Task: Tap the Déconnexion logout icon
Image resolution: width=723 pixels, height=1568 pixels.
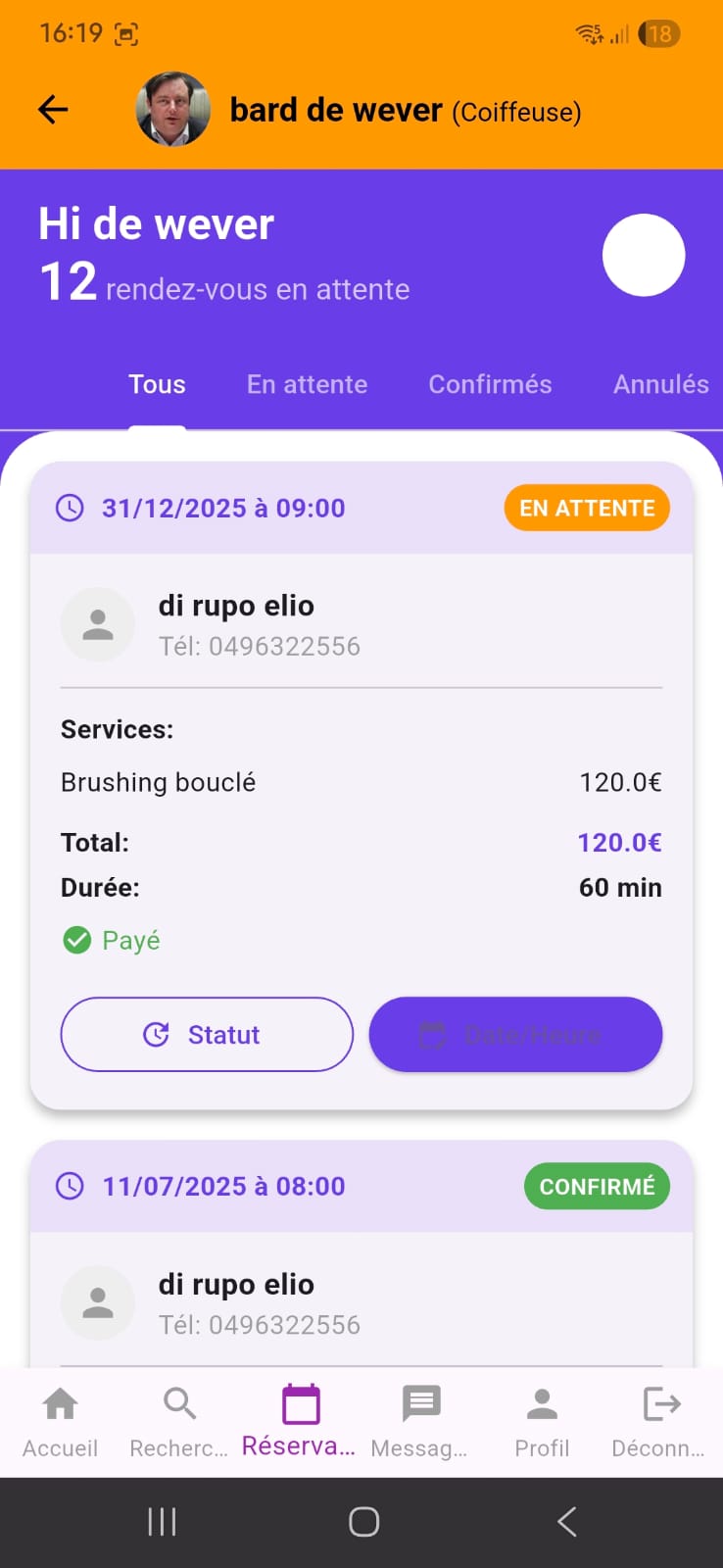Action: tap(661, 1404)
